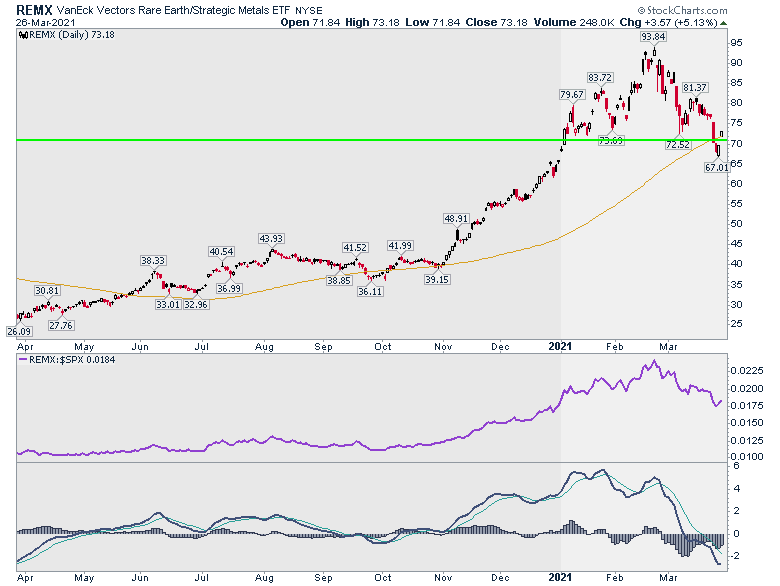
Task: Click the 25 tick on the price axis
Action: pyautogui.click(x=736, y=324)
